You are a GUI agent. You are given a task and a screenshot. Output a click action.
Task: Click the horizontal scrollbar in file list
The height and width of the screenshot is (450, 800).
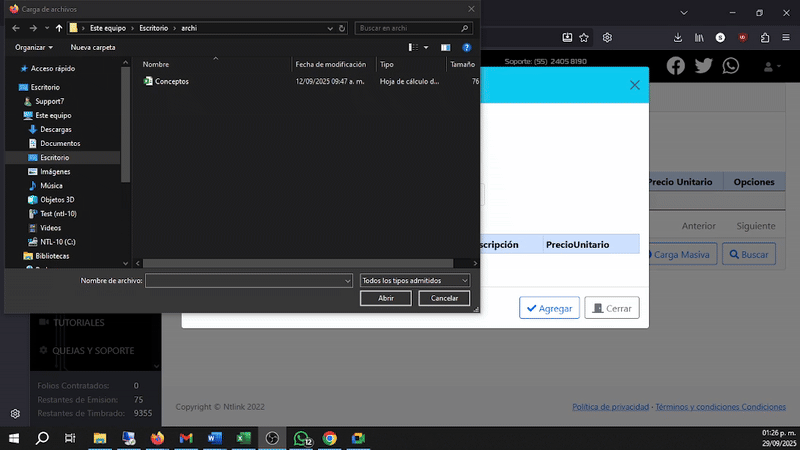click(298, 263)
